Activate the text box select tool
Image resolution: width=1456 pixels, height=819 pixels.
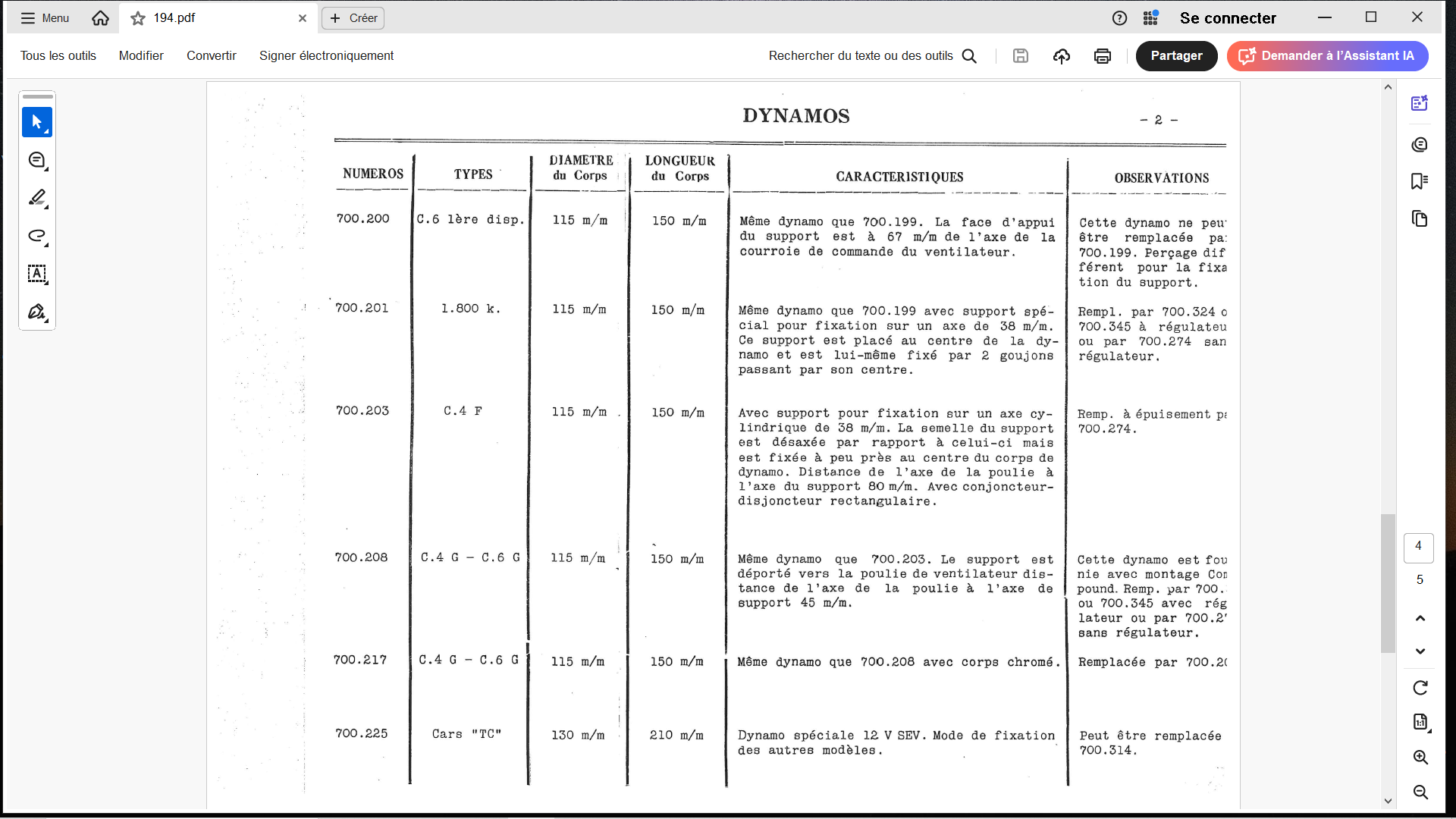pos(36,274)
